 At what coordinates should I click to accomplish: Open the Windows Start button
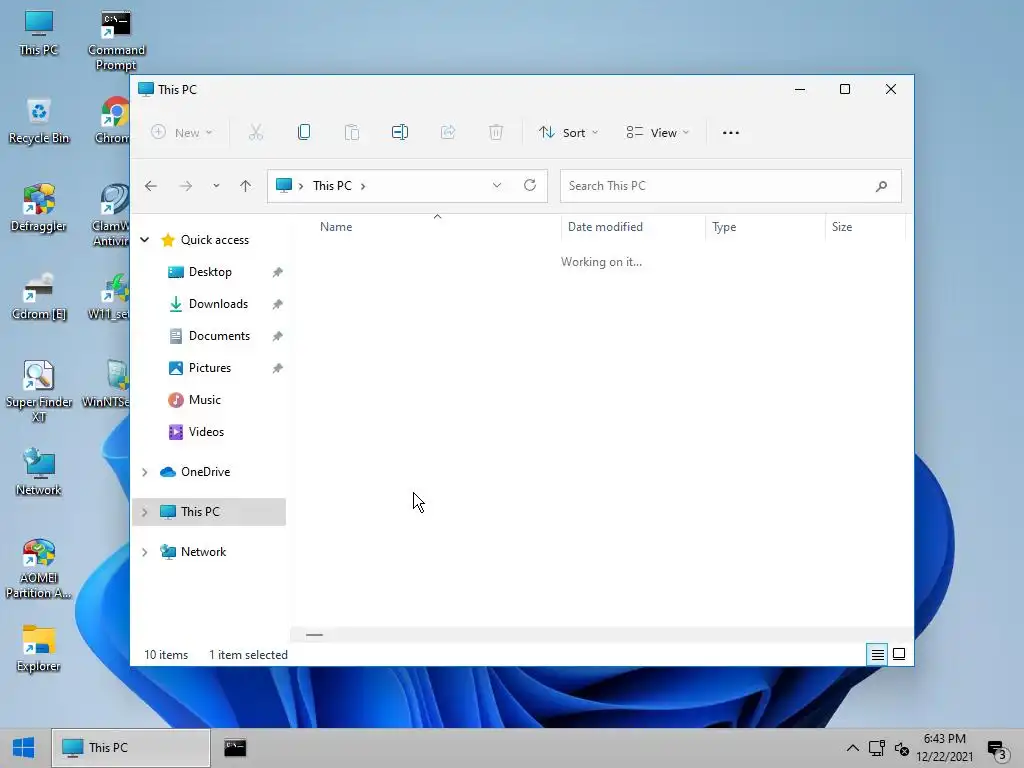(24, 748)
